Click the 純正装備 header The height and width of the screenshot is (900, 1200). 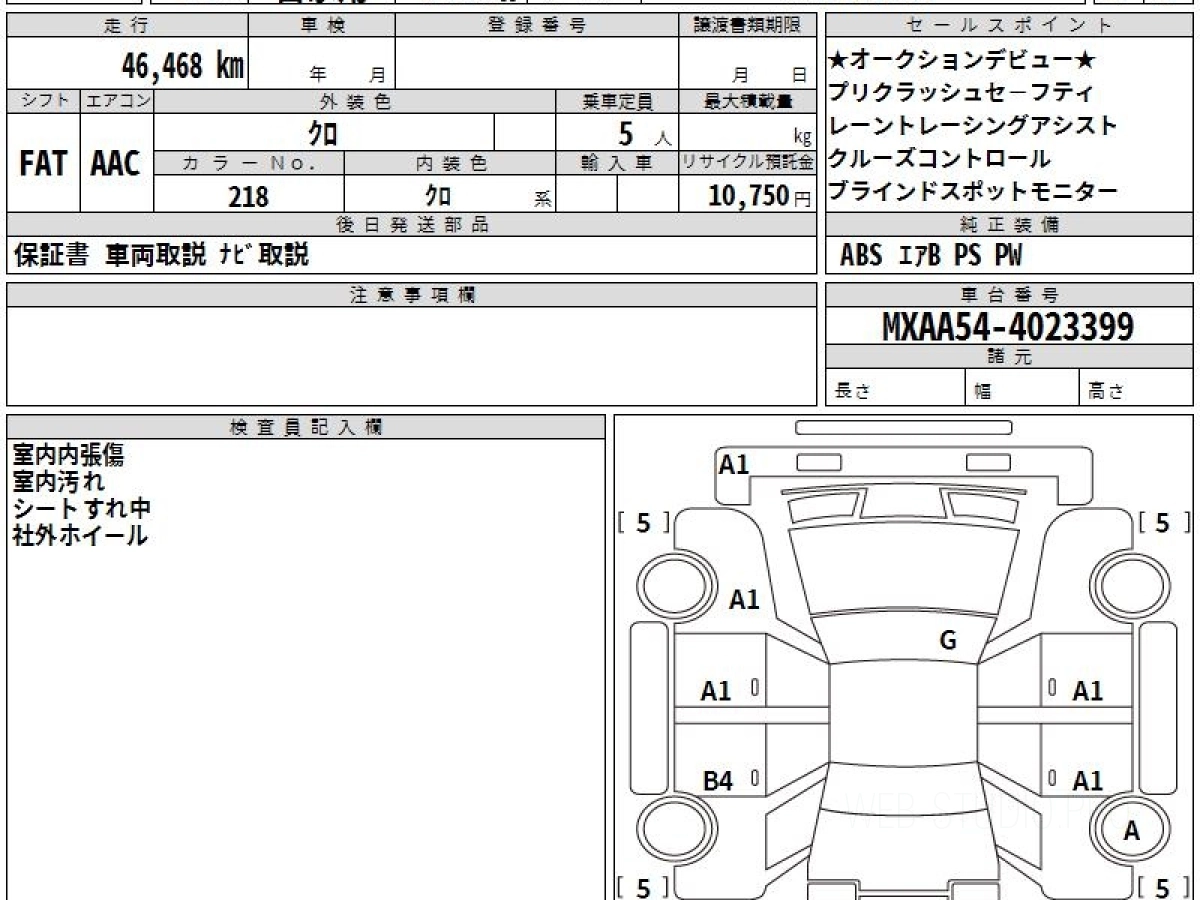(1010, 225)
